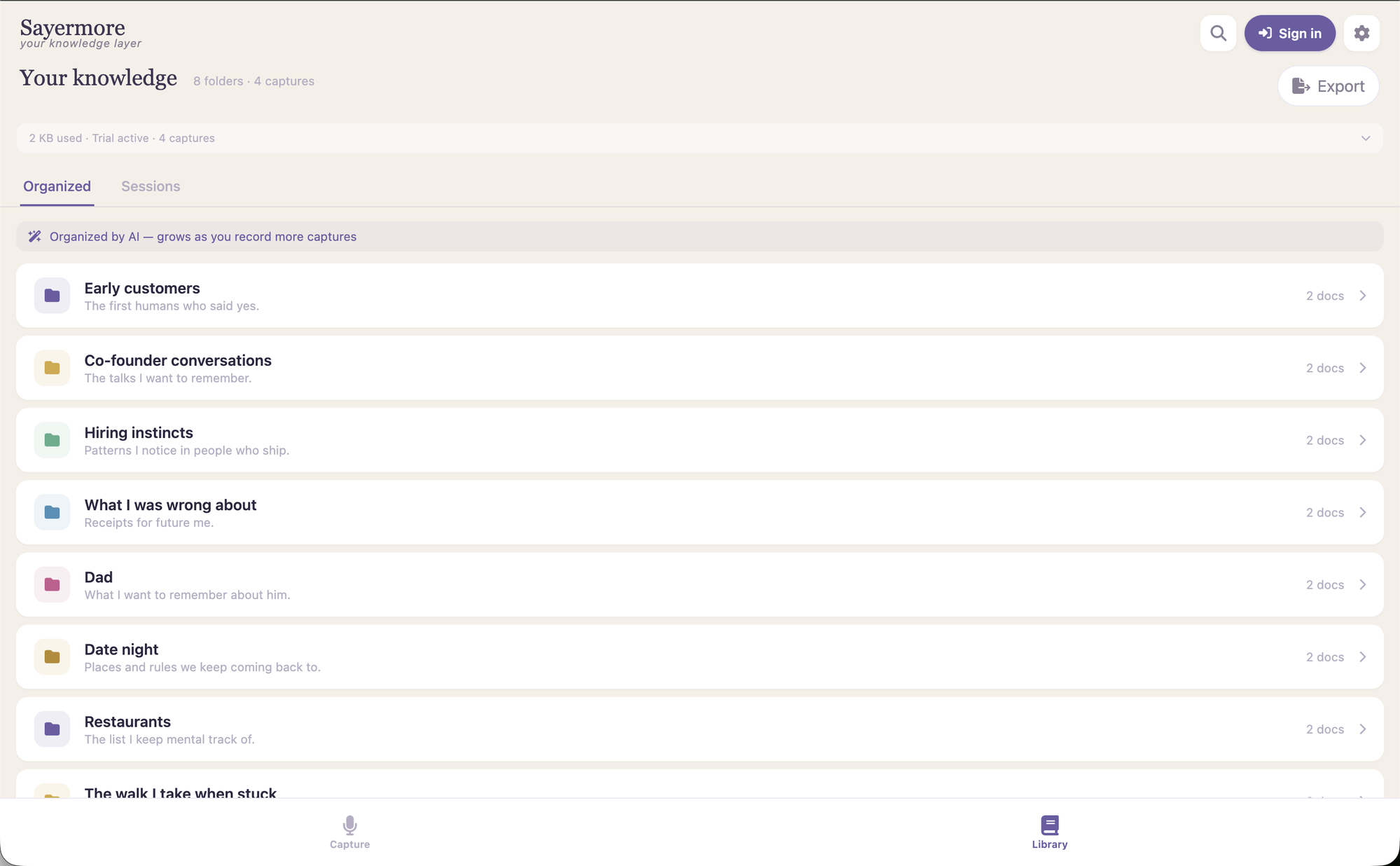Click 2 docs count on Dad
Screen dimensions: 1400x866
point(1325,584)
